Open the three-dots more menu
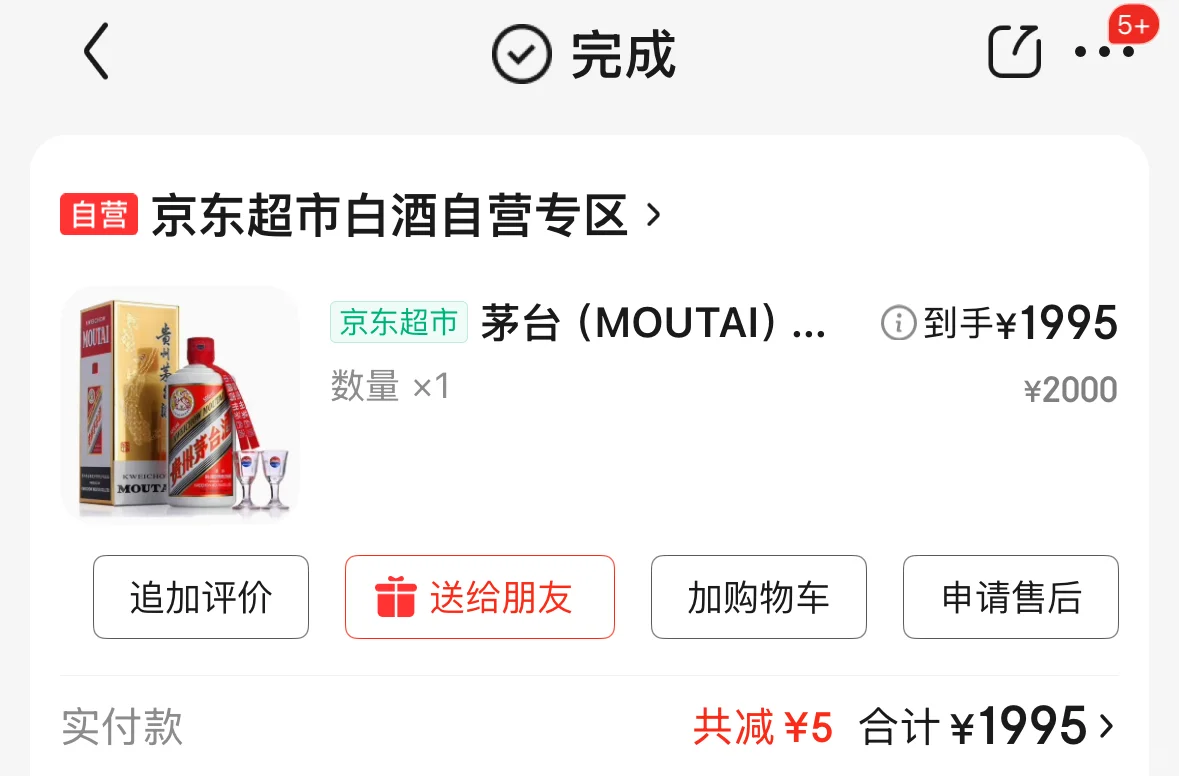 coord(1104,52)
